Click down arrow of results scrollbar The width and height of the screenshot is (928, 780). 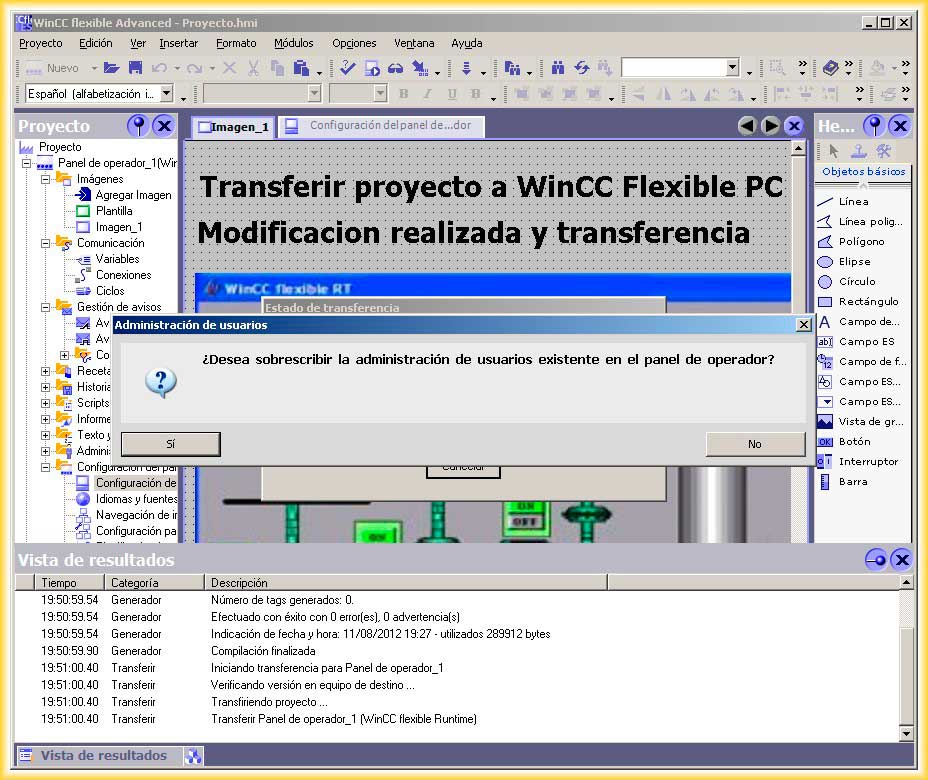pyautogui.click(x=906, y=733)
